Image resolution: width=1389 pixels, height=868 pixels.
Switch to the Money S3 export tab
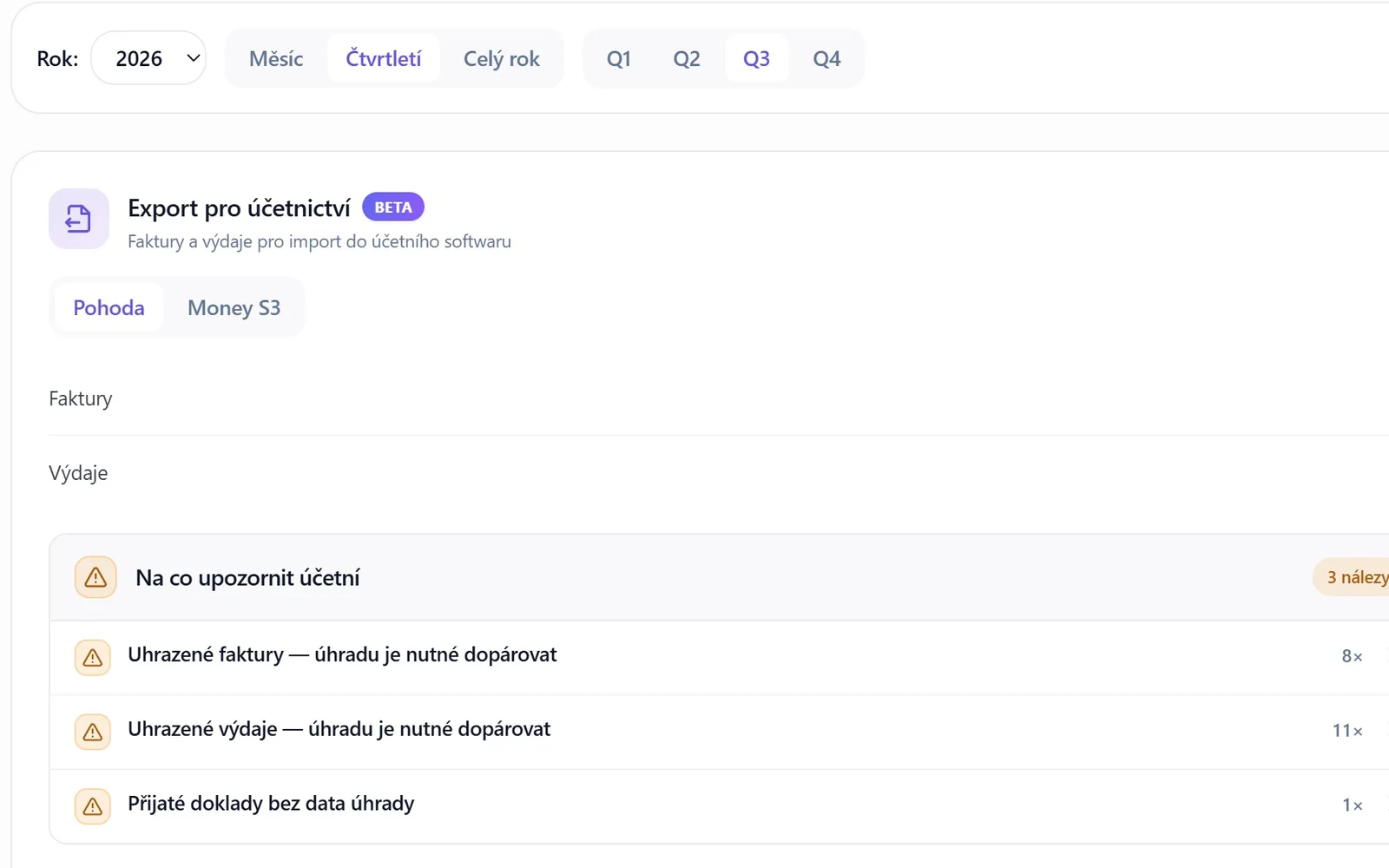(x=234, y=307)
